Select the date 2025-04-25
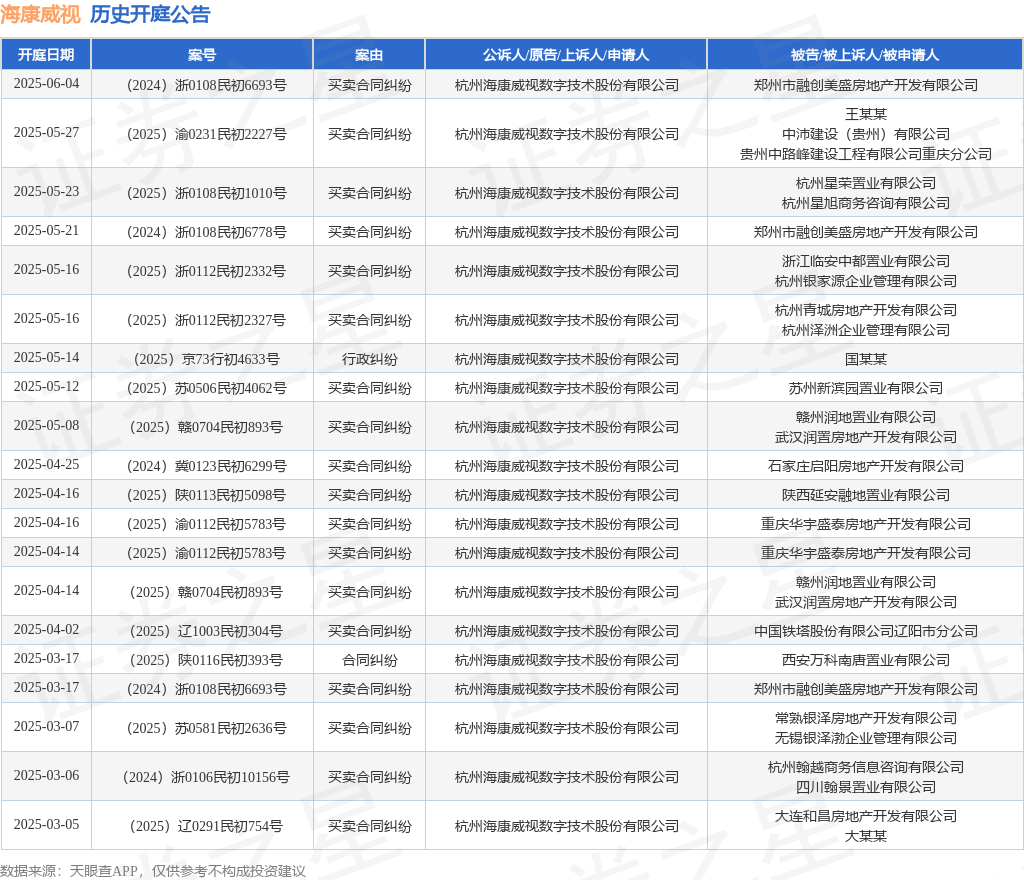Screen dimensions: 1024x880 pyautogui.click(x=46, y=465)
